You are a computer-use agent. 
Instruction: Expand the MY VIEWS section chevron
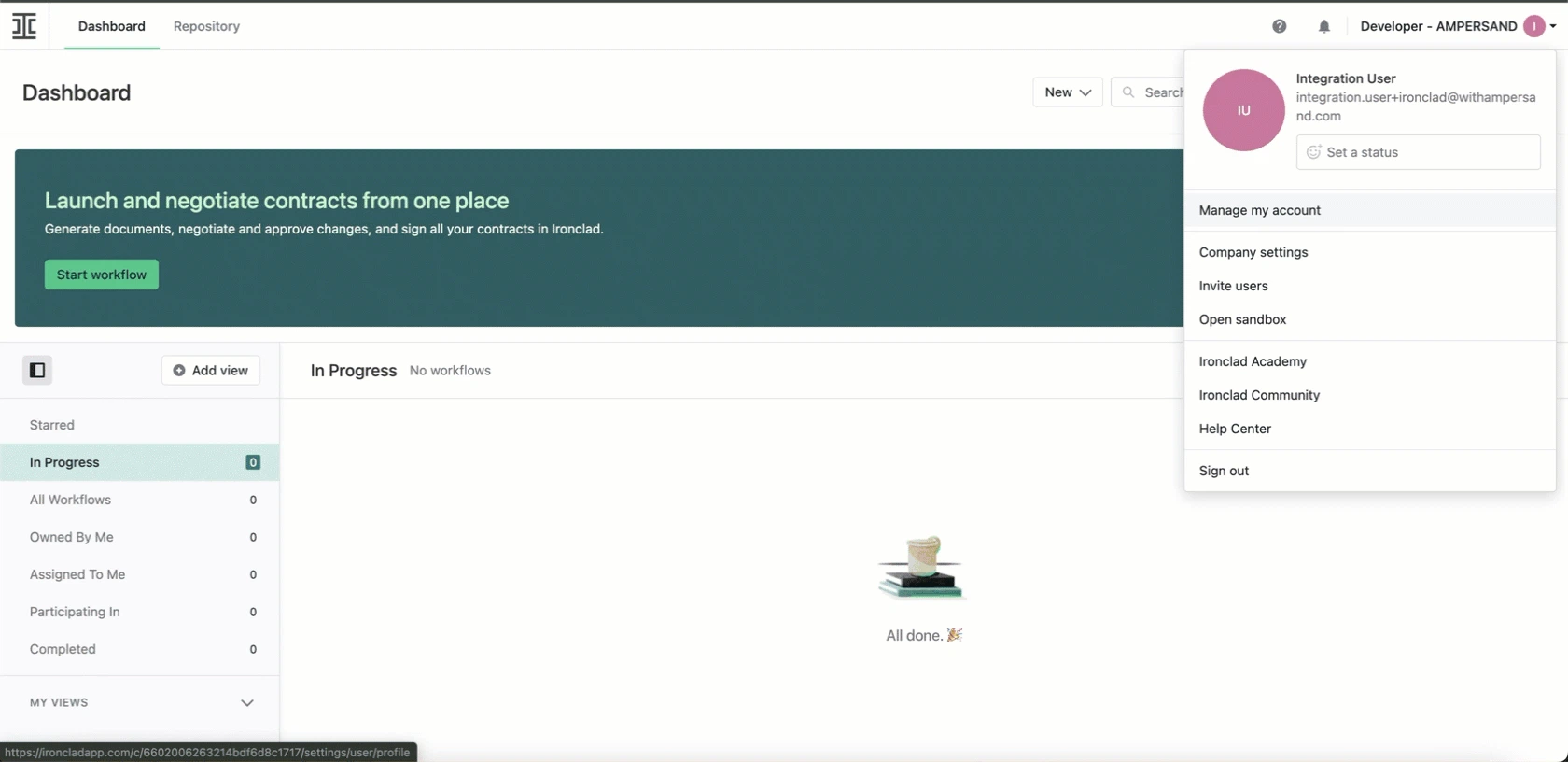pyautogui.click(x=247, y=703)
